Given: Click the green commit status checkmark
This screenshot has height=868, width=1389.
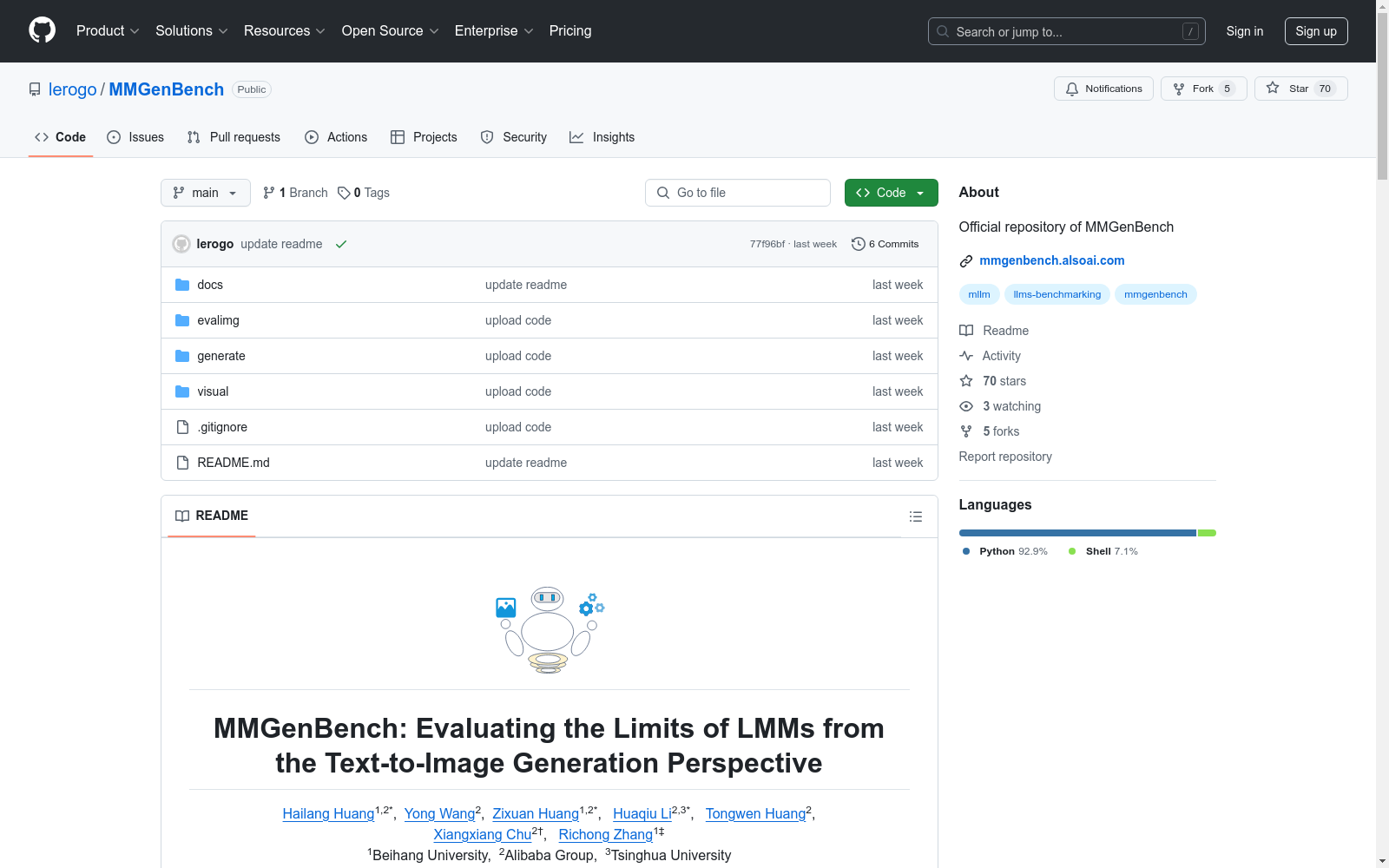Looking at the screenshot, I should pyautogui.click(x=341, y=244).
